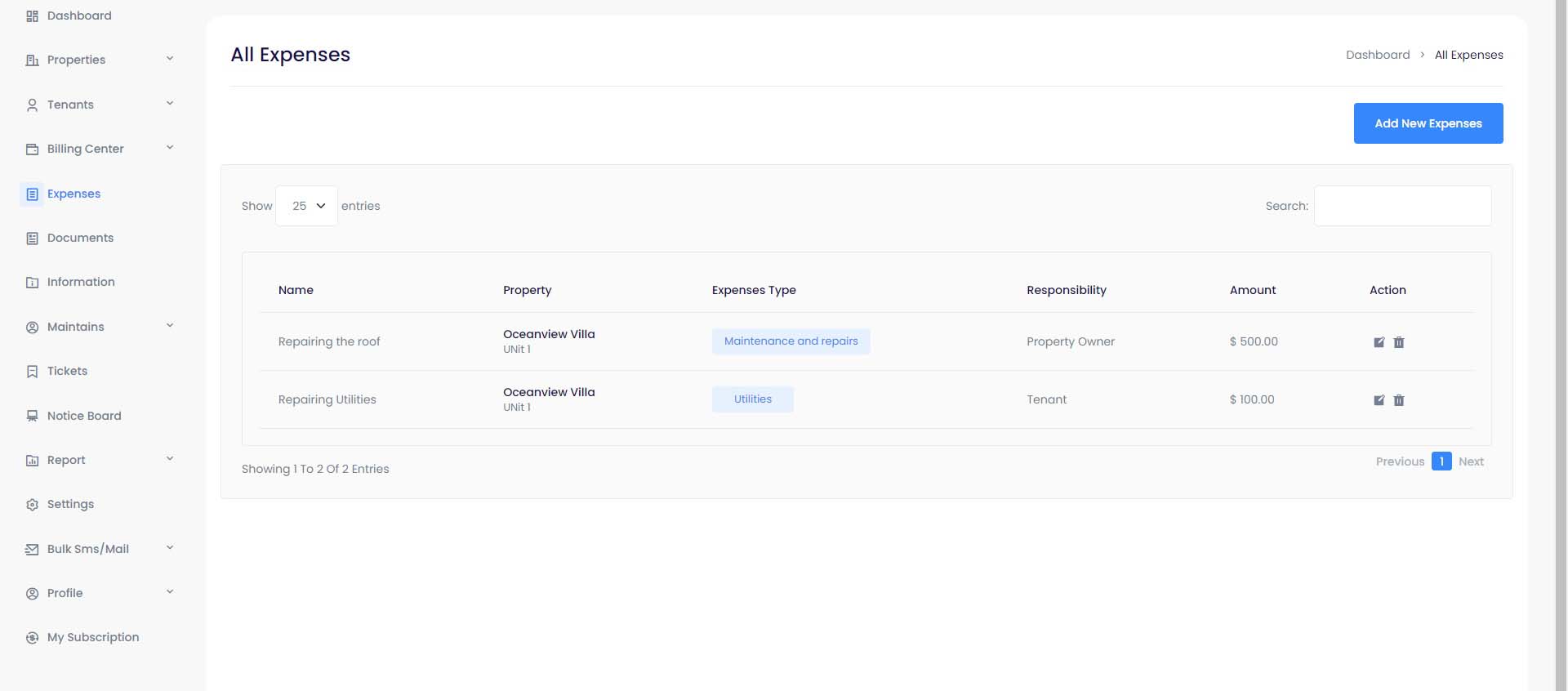The image size is (1568, 691).
Task: Open Documents from the sidebar
Action: pos(80,238)
